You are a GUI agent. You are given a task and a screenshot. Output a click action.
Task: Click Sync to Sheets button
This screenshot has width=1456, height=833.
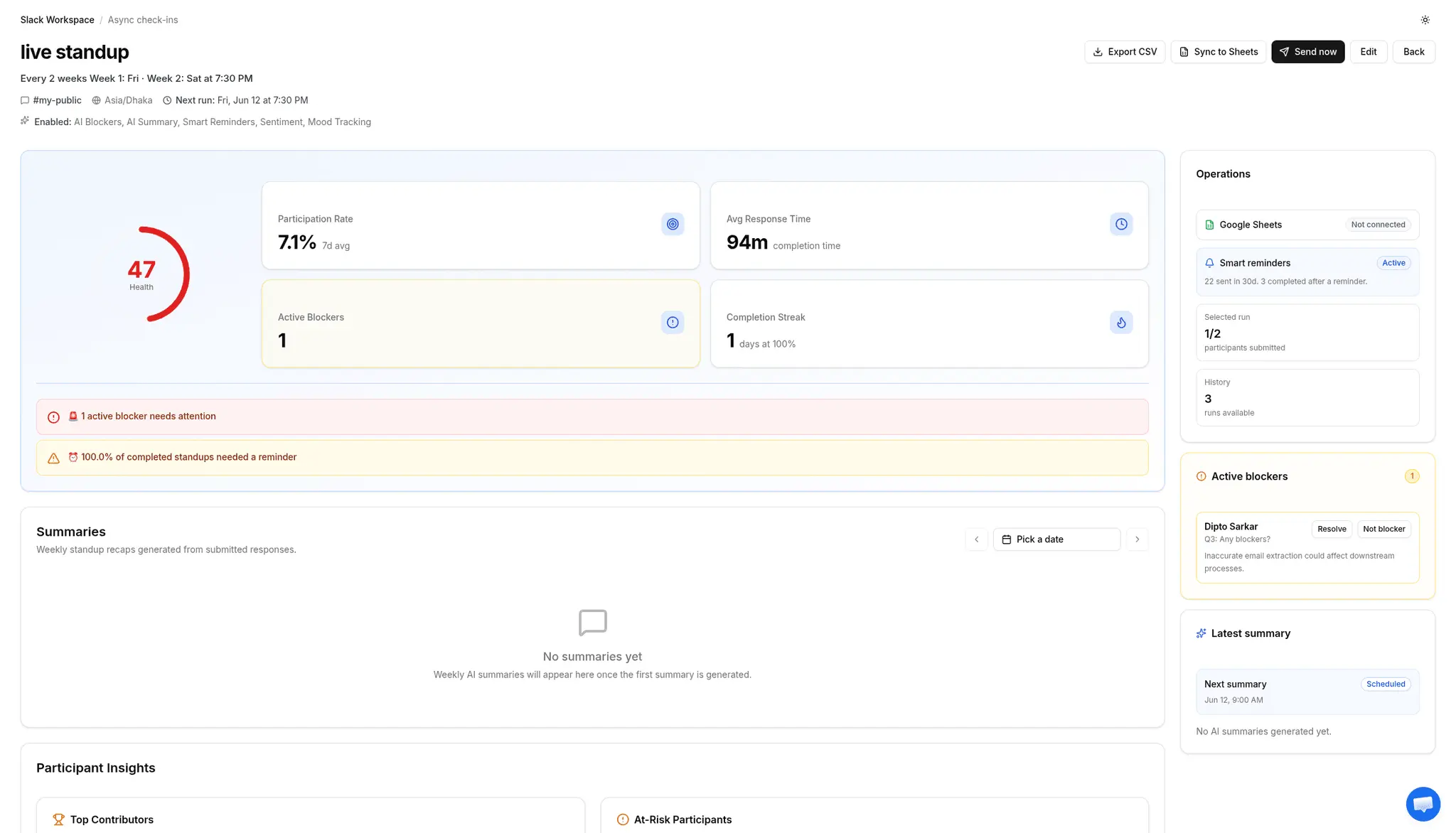(1219, 52)
